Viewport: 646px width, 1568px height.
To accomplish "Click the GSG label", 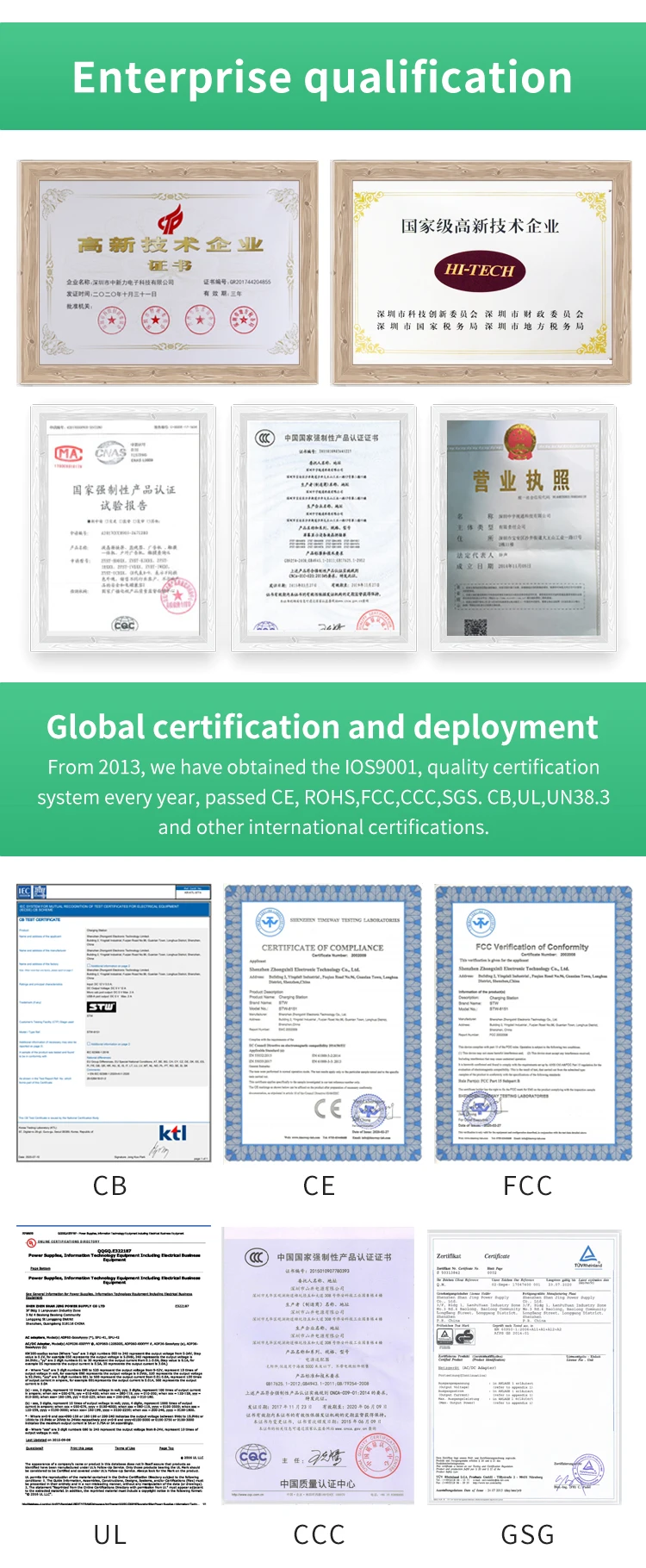I will point(528,1534).
